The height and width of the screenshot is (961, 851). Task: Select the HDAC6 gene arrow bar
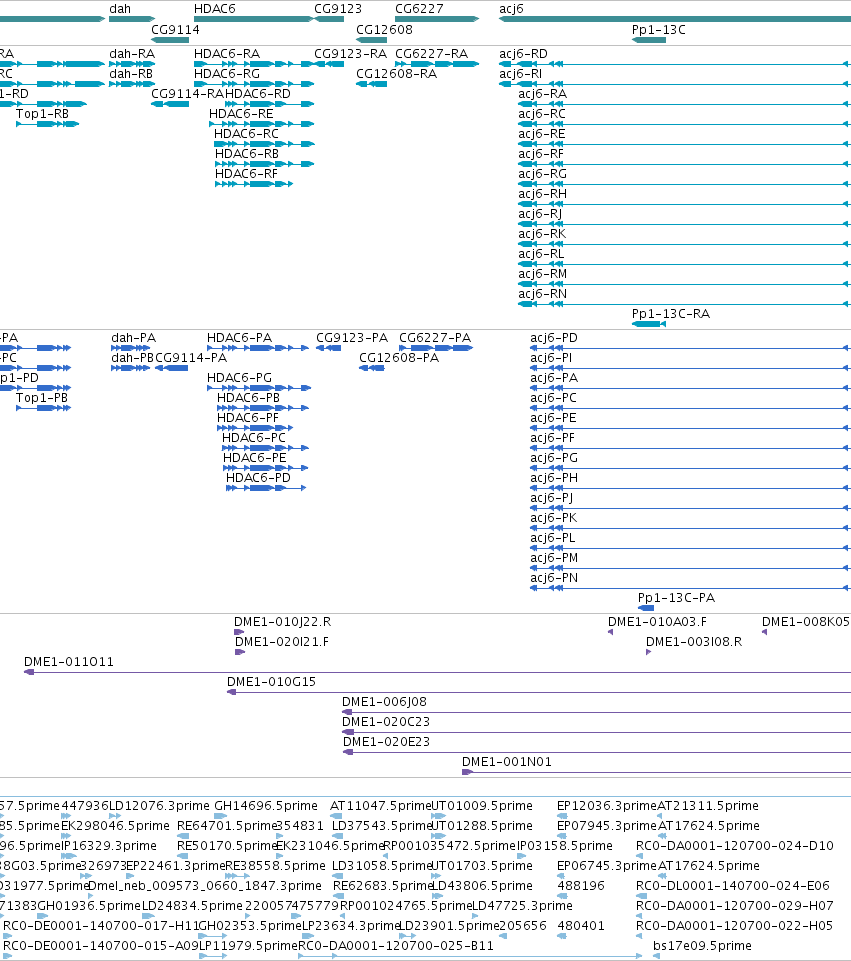point(254,19)
